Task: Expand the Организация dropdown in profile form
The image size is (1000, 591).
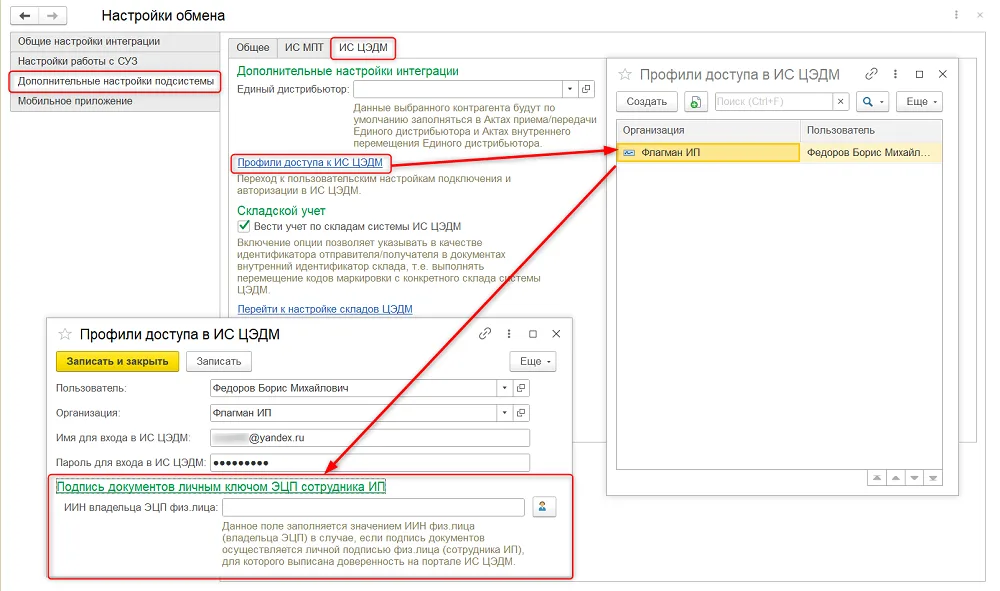Action: point(504,412)
